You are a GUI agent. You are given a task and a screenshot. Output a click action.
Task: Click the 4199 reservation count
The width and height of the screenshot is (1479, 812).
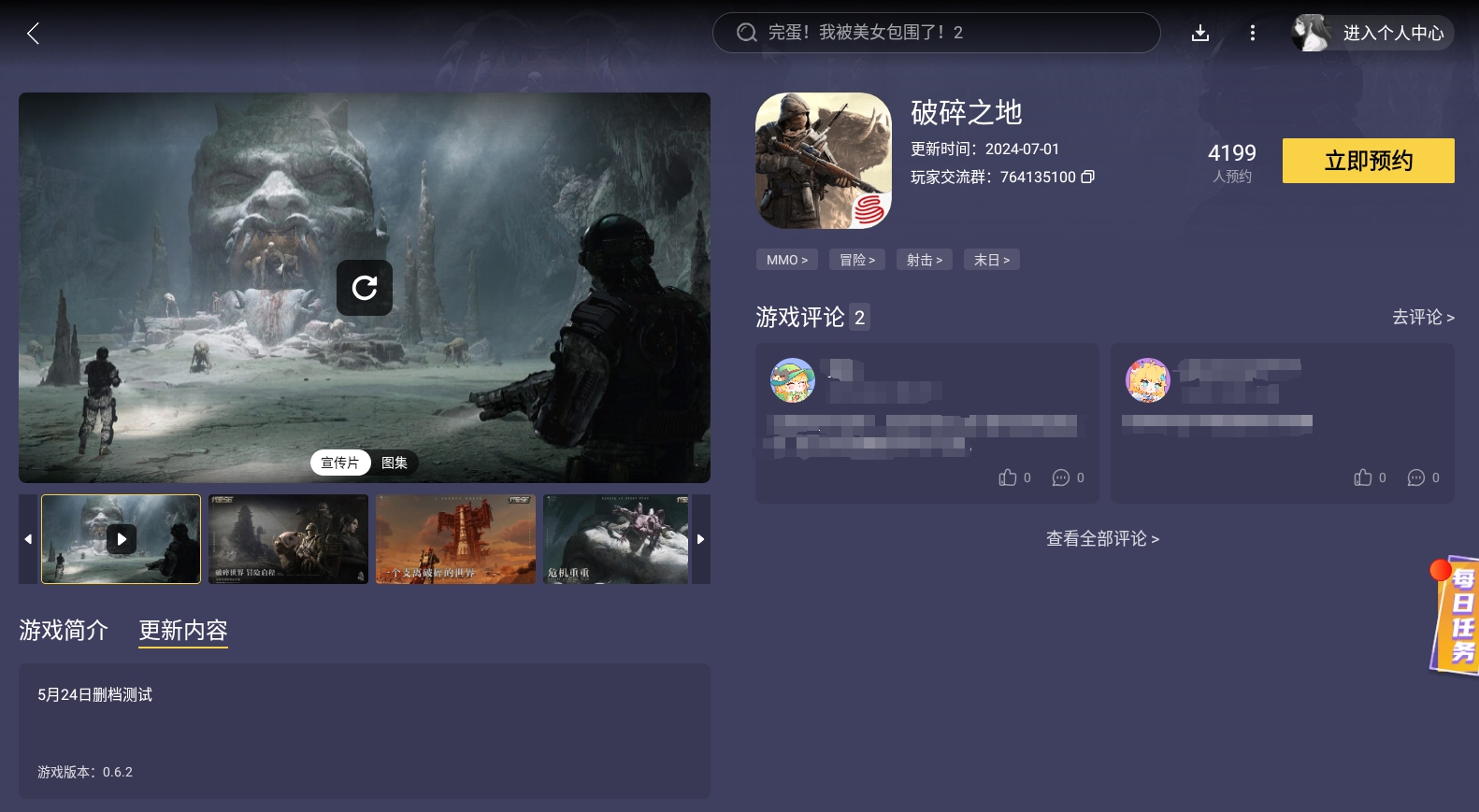(1232, 153)
